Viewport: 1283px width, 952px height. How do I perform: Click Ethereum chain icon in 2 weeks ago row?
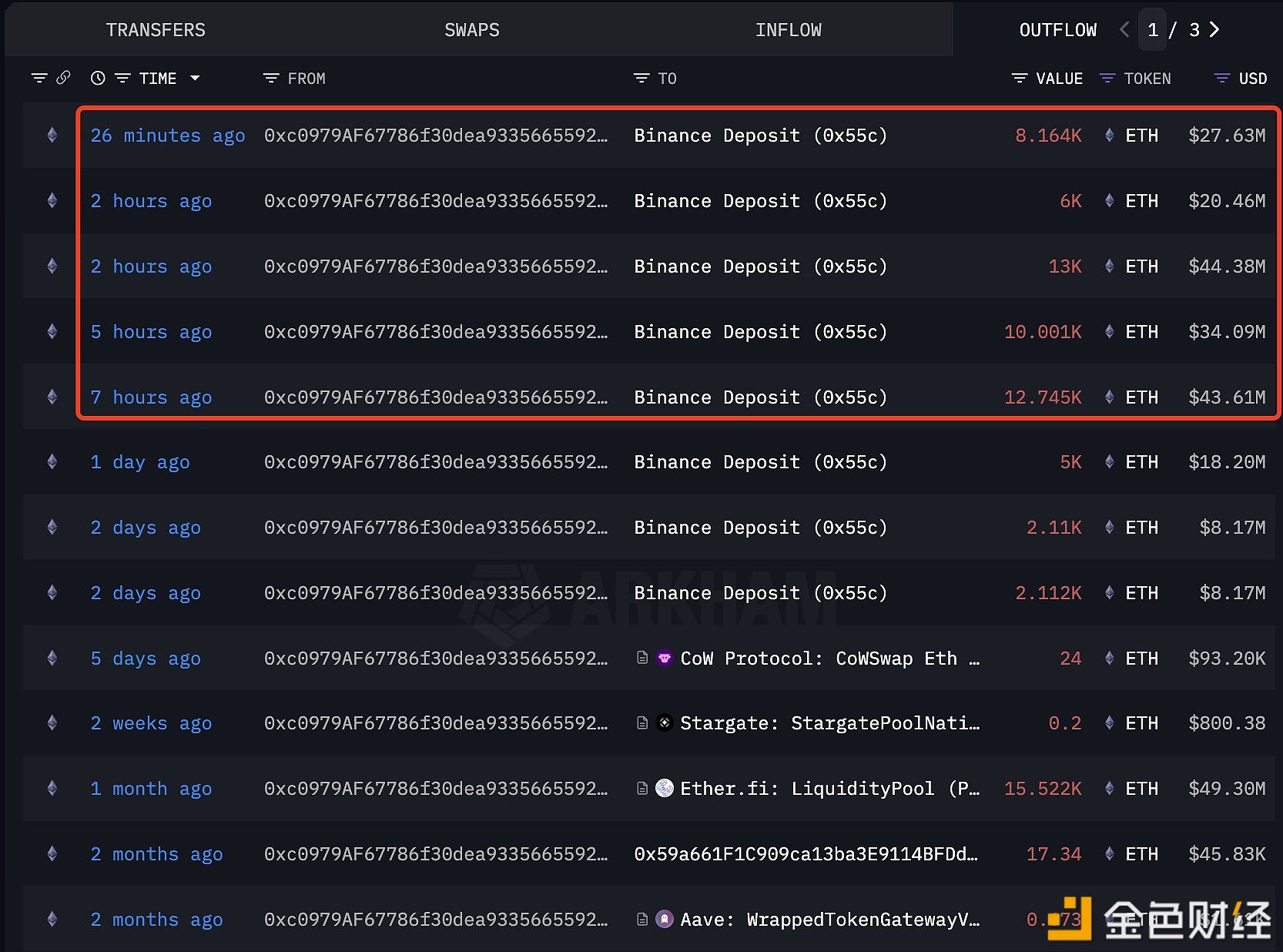pos(52,723)
